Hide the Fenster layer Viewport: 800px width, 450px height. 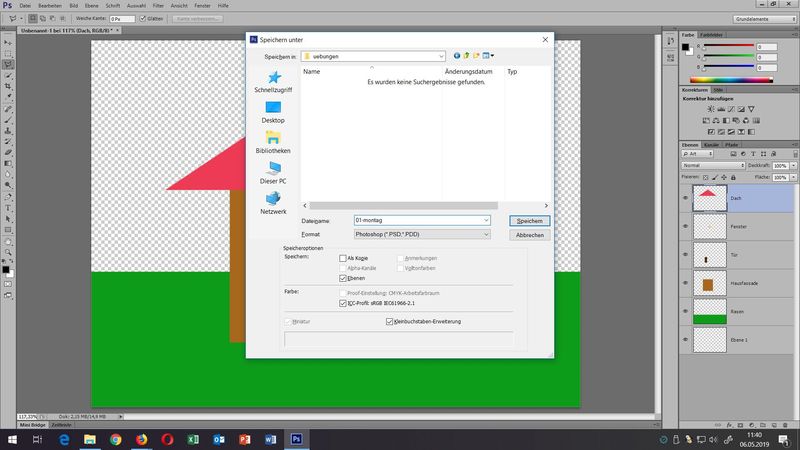tap(685, 226)
